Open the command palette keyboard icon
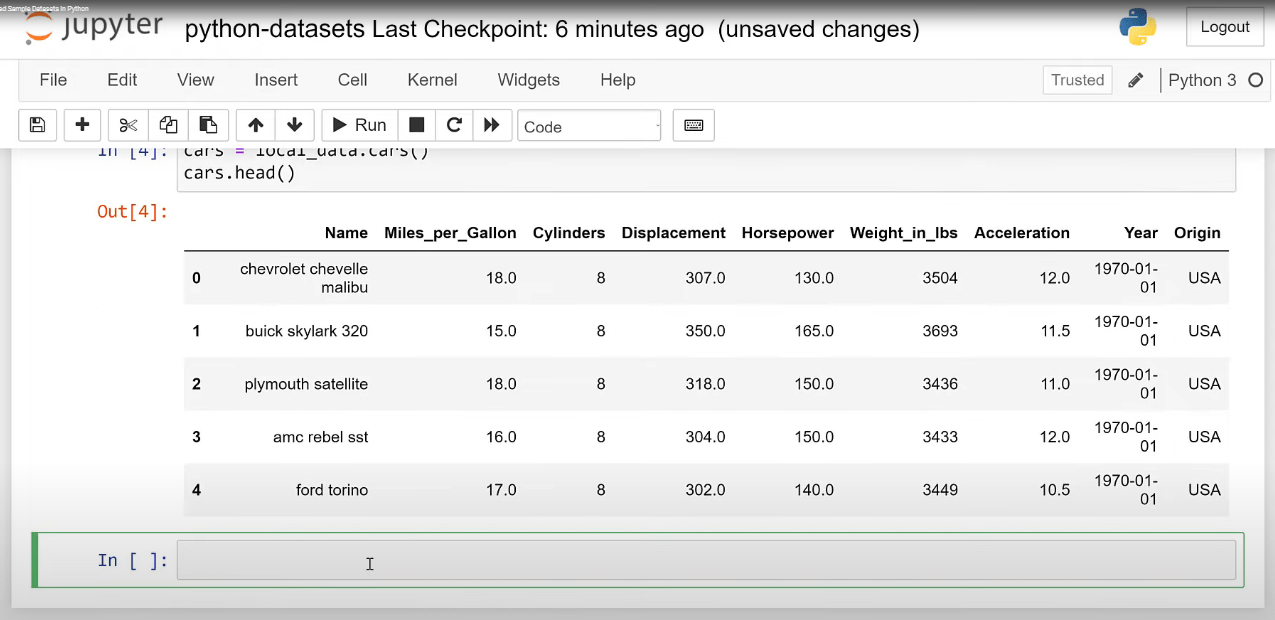 click(x=693, y=125)
